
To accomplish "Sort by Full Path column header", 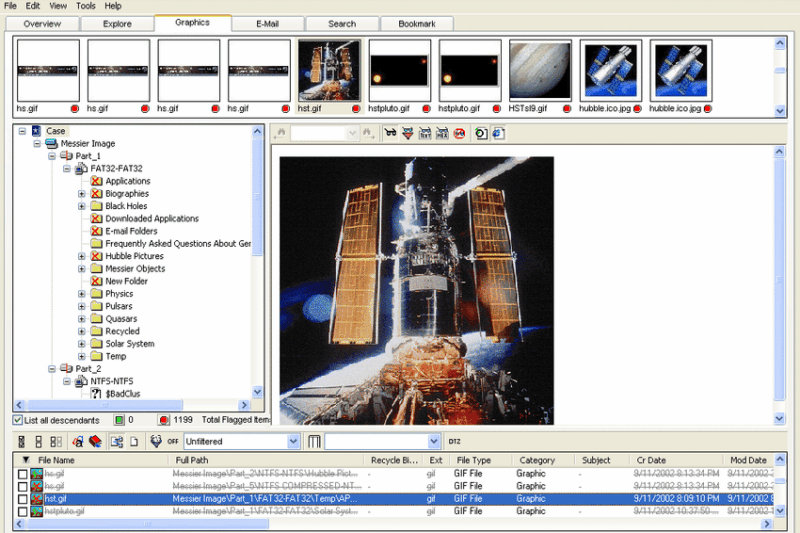I will 266,460.
